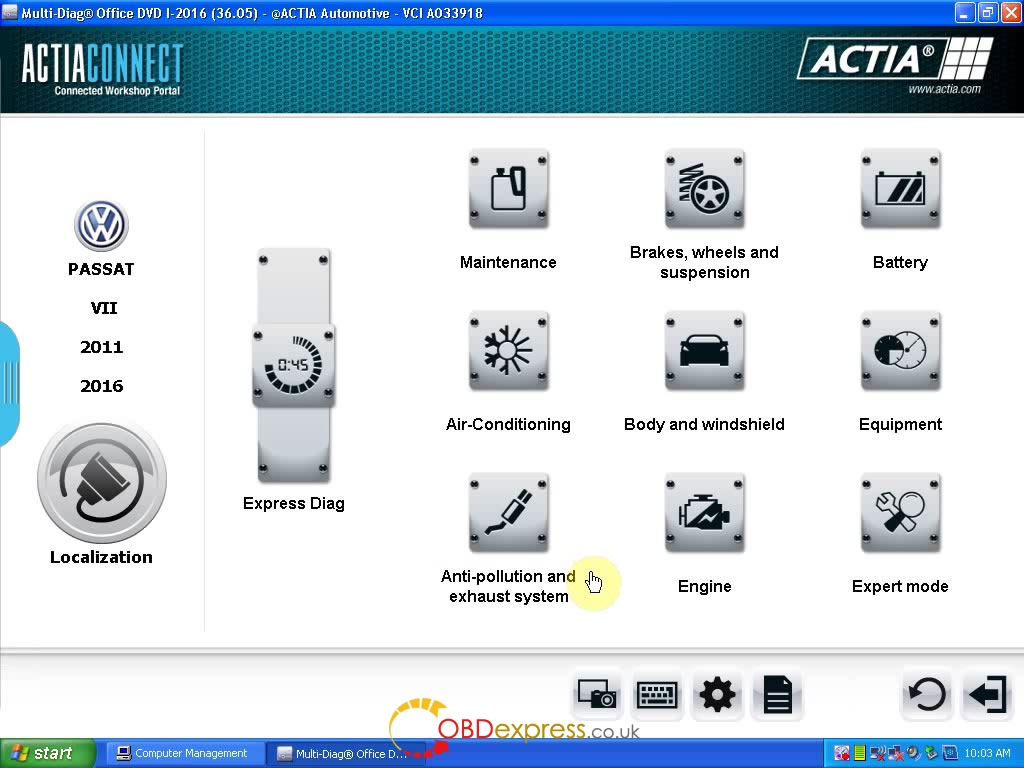Open the on-screen keyboard icon
Screen dimensions: 1024x768
tap(657, 694)
